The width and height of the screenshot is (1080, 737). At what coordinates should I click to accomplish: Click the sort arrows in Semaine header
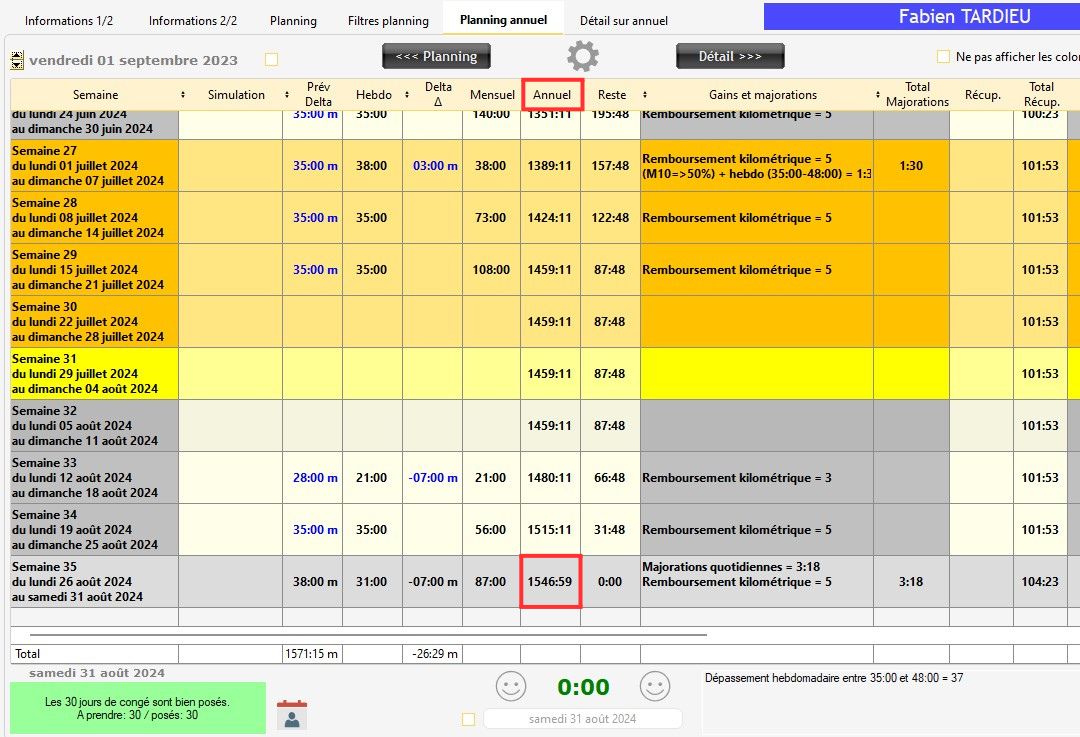pos(182,95)
